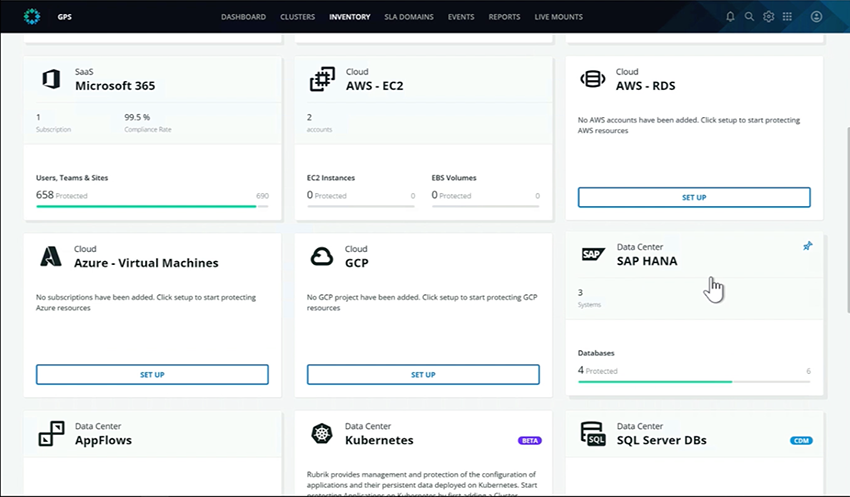The image size is (850, 497).
Task: Click the EC2 Instances progress bar
Action: 361,206
